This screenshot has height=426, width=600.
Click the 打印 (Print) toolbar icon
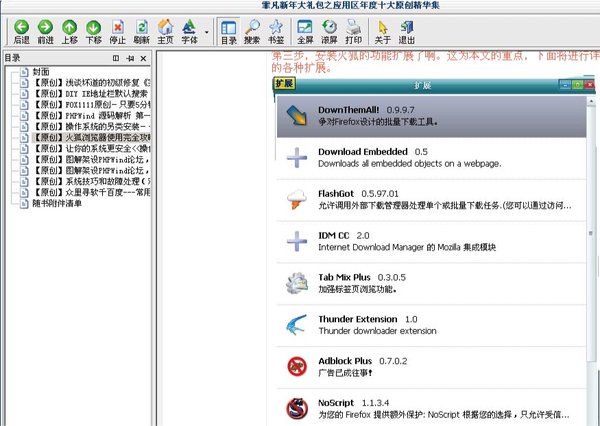click(x=354, y=30)
